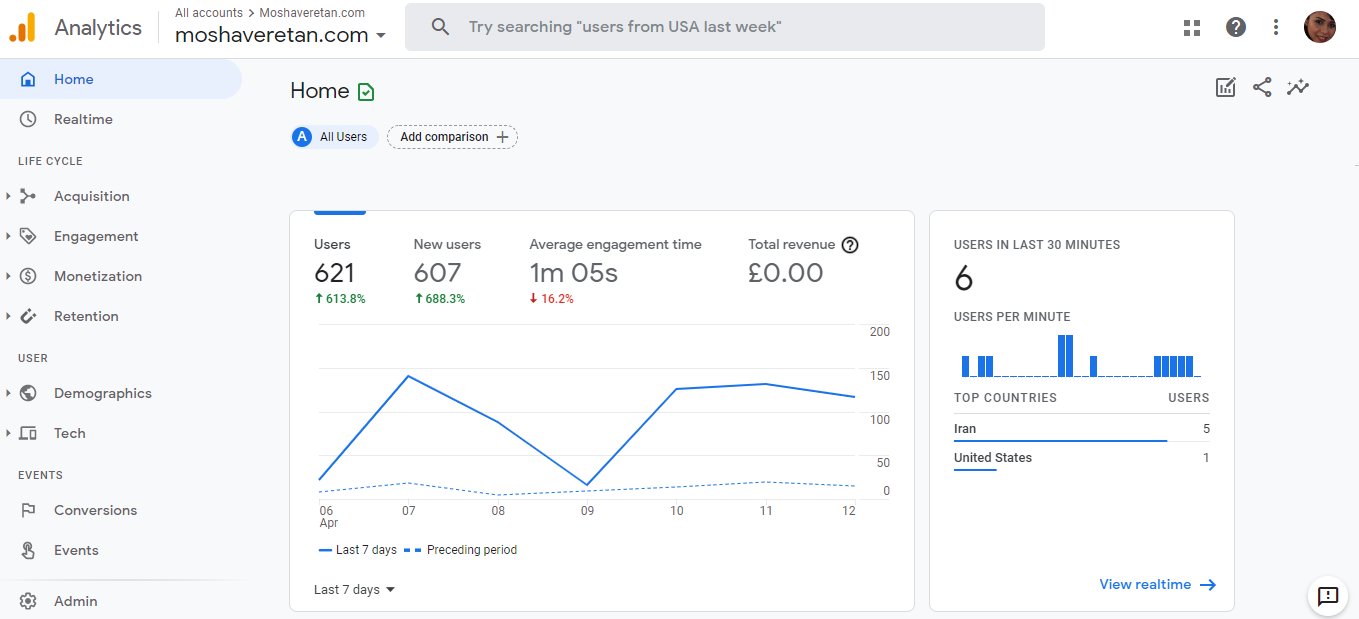The height and width of the screenshot is (619, 1359).
Task: Click the United States country row
Action: click(1082, 458)
